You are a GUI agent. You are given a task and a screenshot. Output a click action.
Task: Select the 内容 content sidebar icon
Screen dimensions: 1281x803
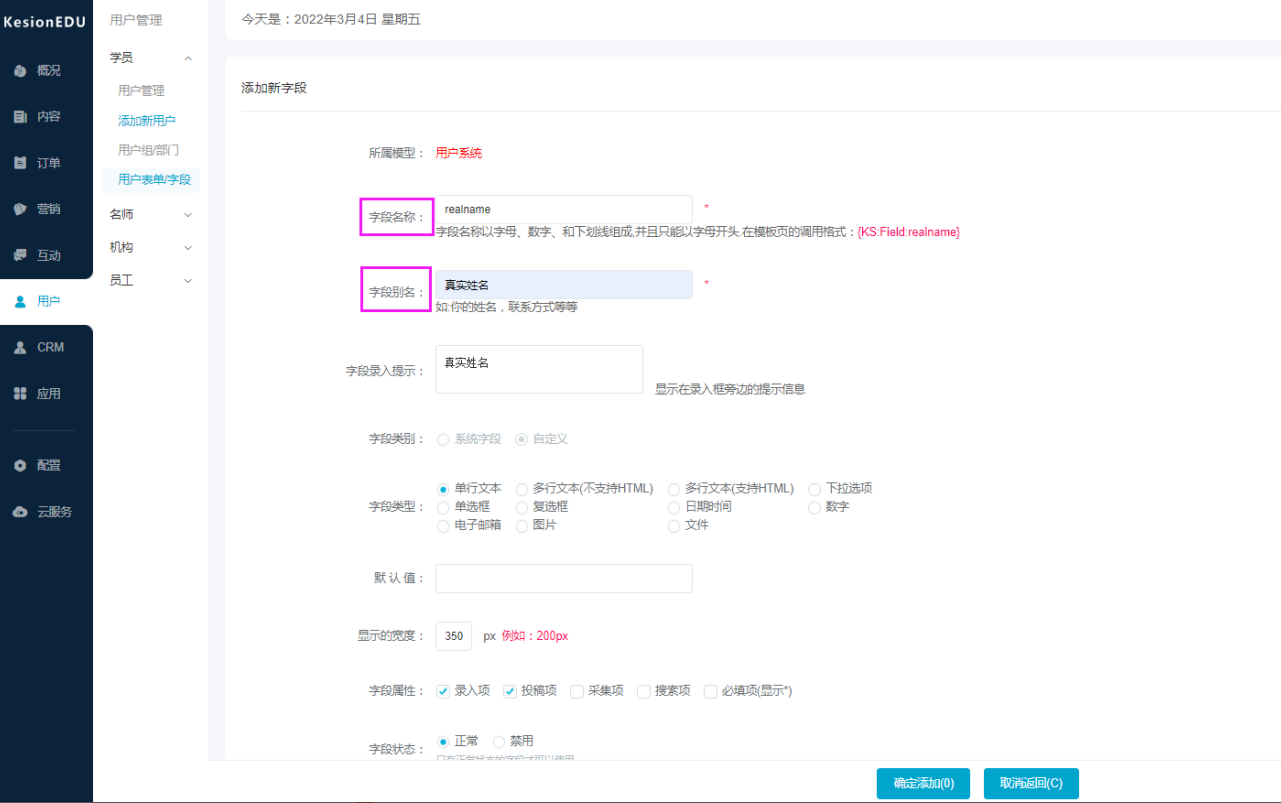coord(20,117)
